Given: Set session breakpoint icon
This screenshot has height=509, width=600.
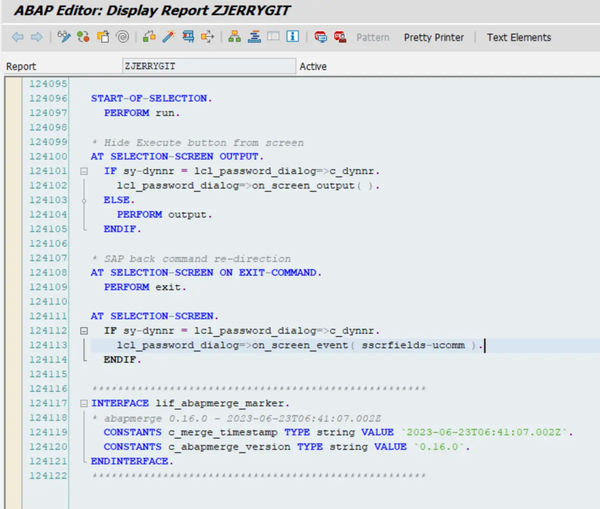Looking at the screenshot, I should (x=320, y=37).
